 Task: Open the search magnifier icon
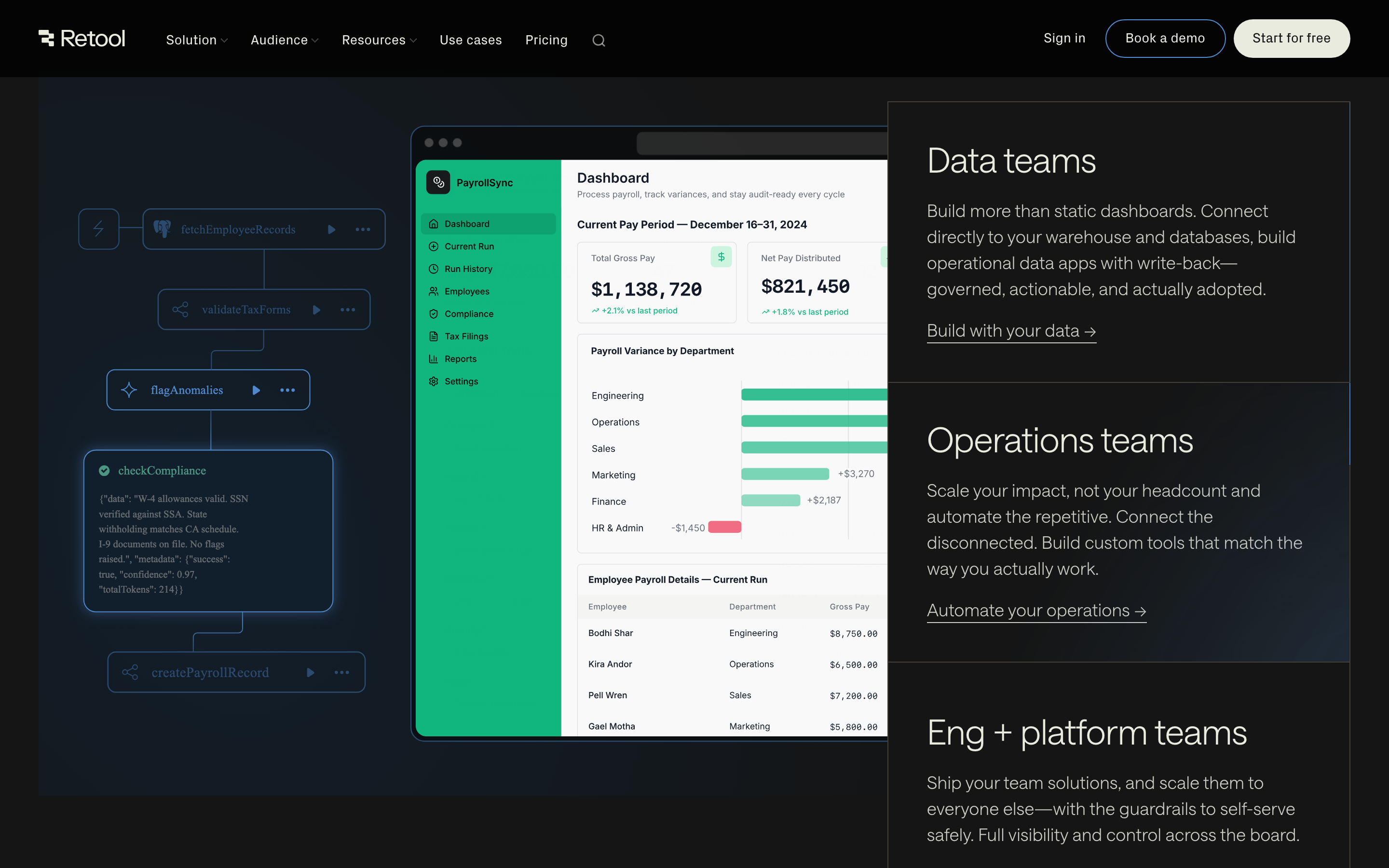599,40
